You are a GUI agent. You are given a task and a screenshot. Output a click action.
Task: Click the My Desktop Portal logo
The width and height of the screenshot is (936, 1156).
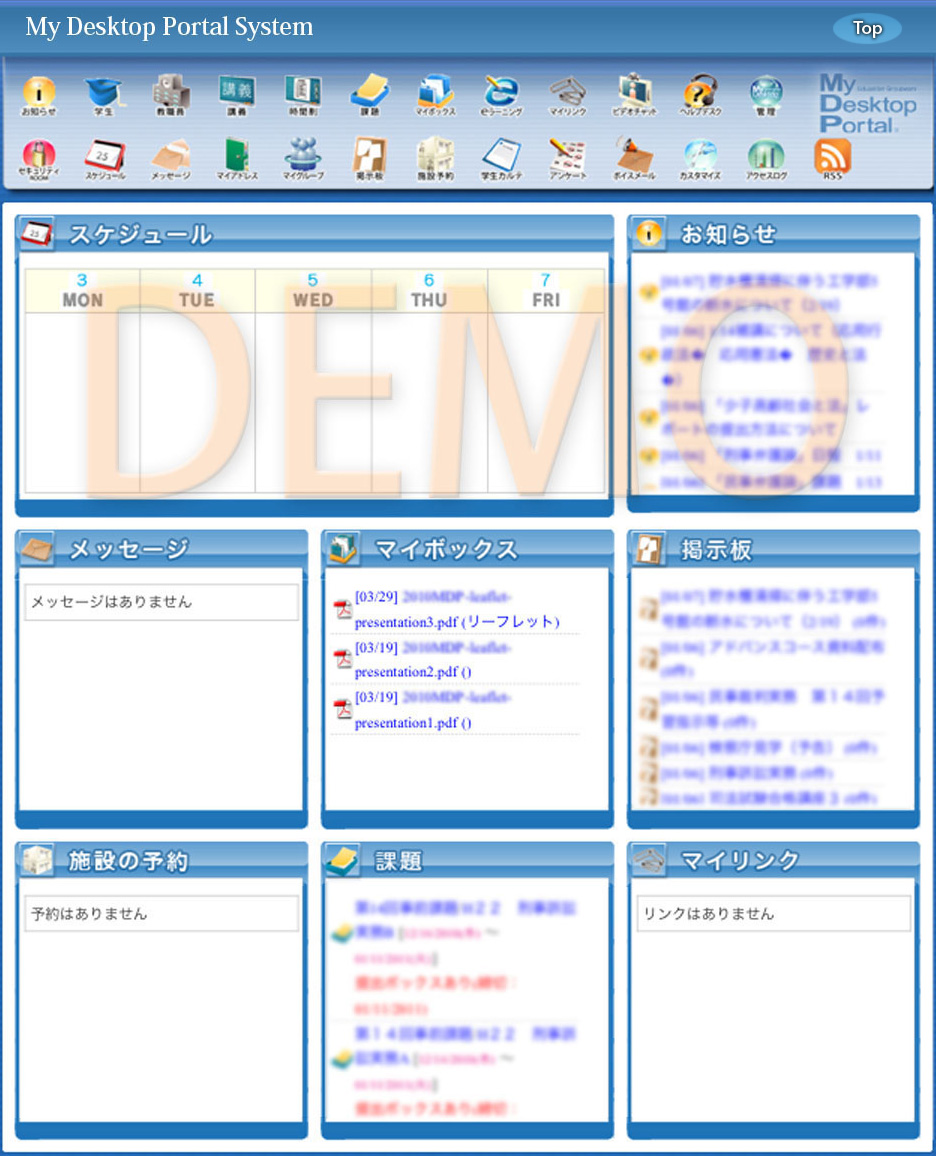[x=866, y=103]
